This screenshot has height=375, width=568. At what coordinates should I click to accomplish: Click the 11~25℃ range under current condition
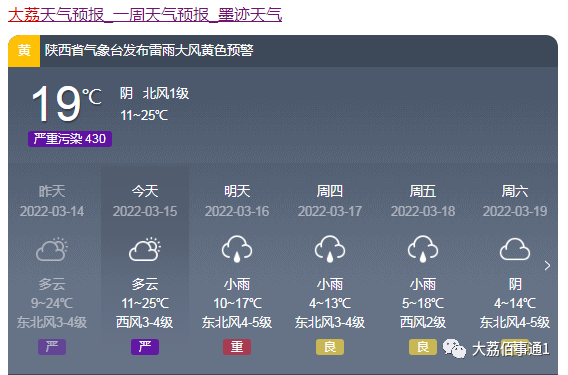click(144, 116)
